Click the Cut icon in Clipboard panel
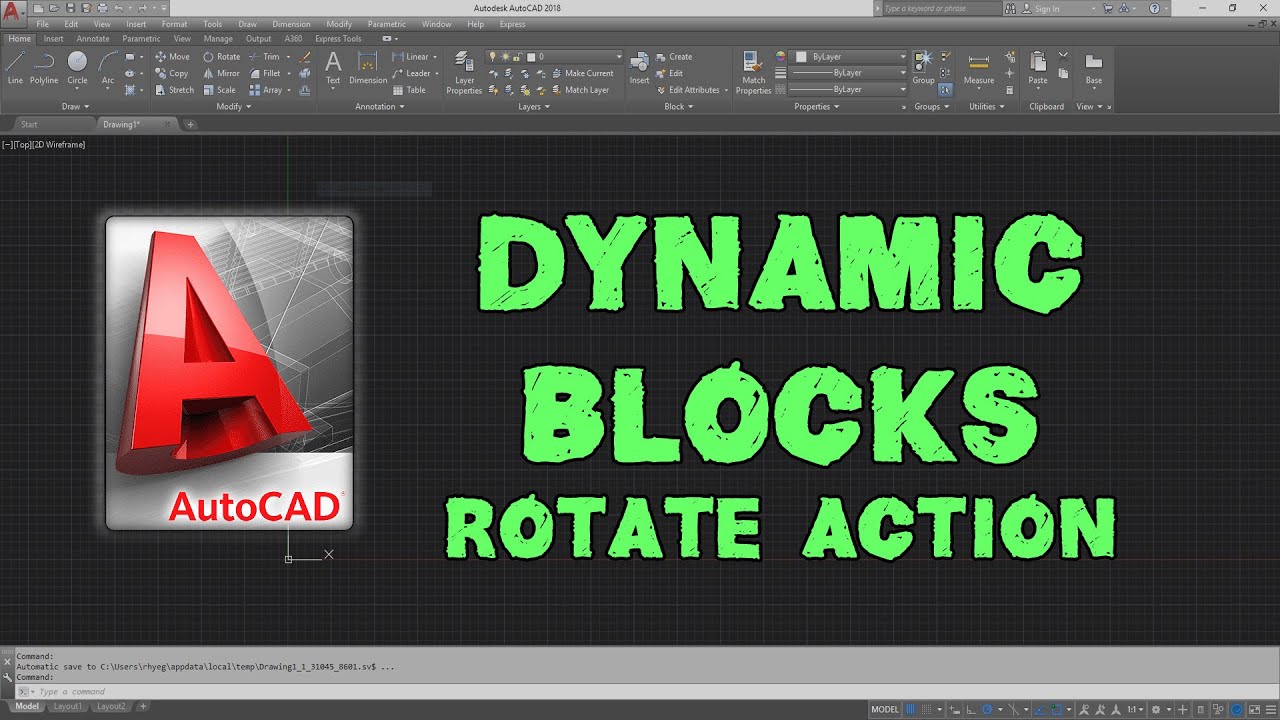The width and height of the screenshot is (1280, 720). [x=1063, y=56]
